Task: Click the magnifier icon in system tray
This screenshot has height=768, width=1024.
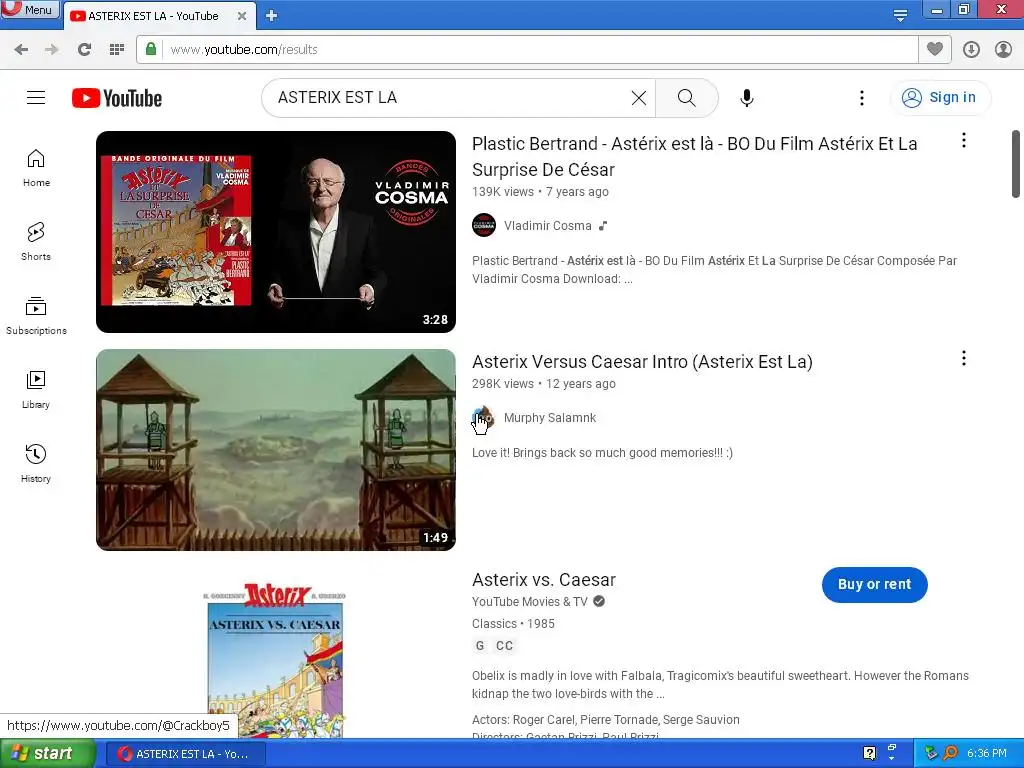Action: tap(950, 753)
